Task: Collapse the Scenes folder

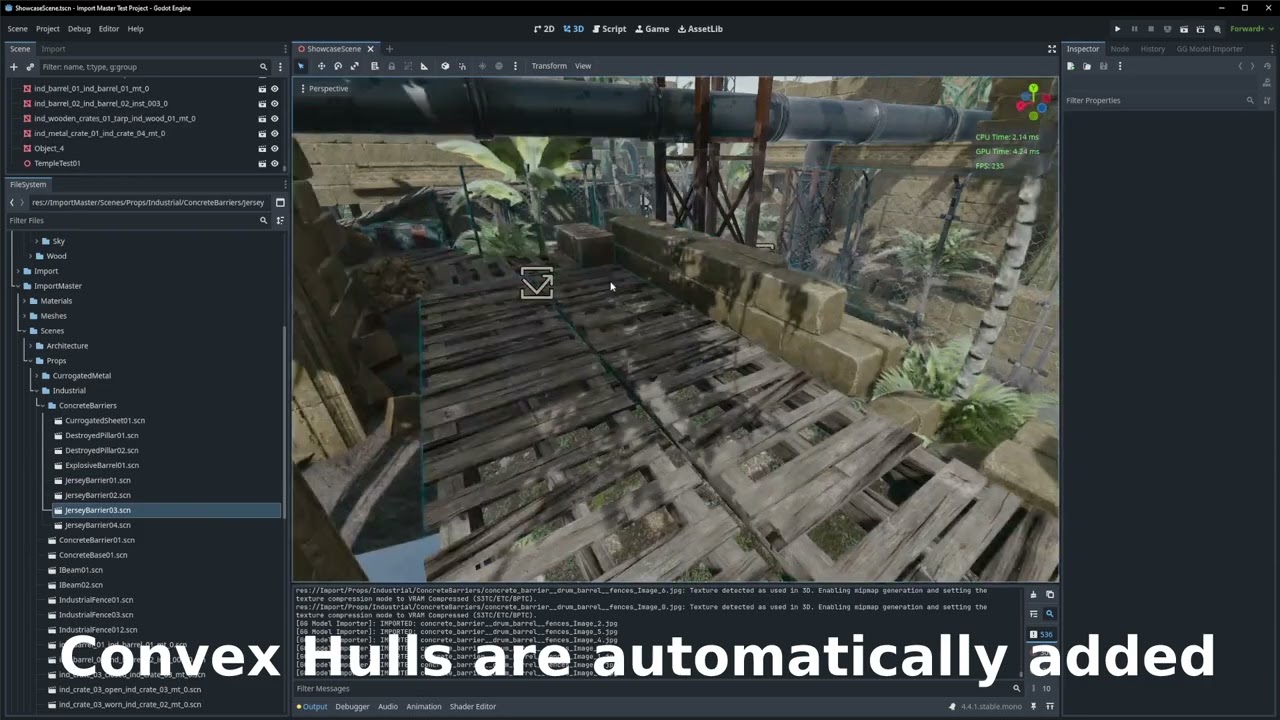Action: pos(22,330)
